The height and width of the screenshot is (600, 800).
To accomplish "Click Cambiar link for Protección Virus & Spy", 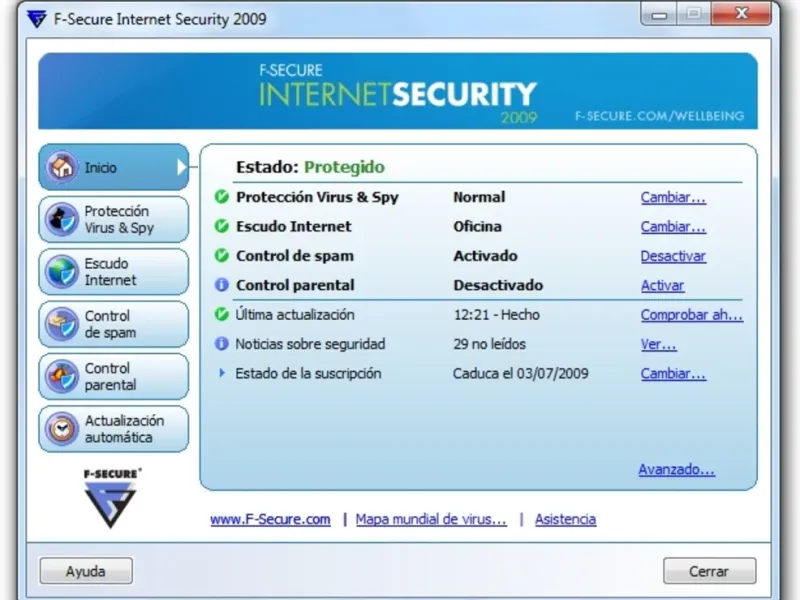I will (x=673, y=197).
